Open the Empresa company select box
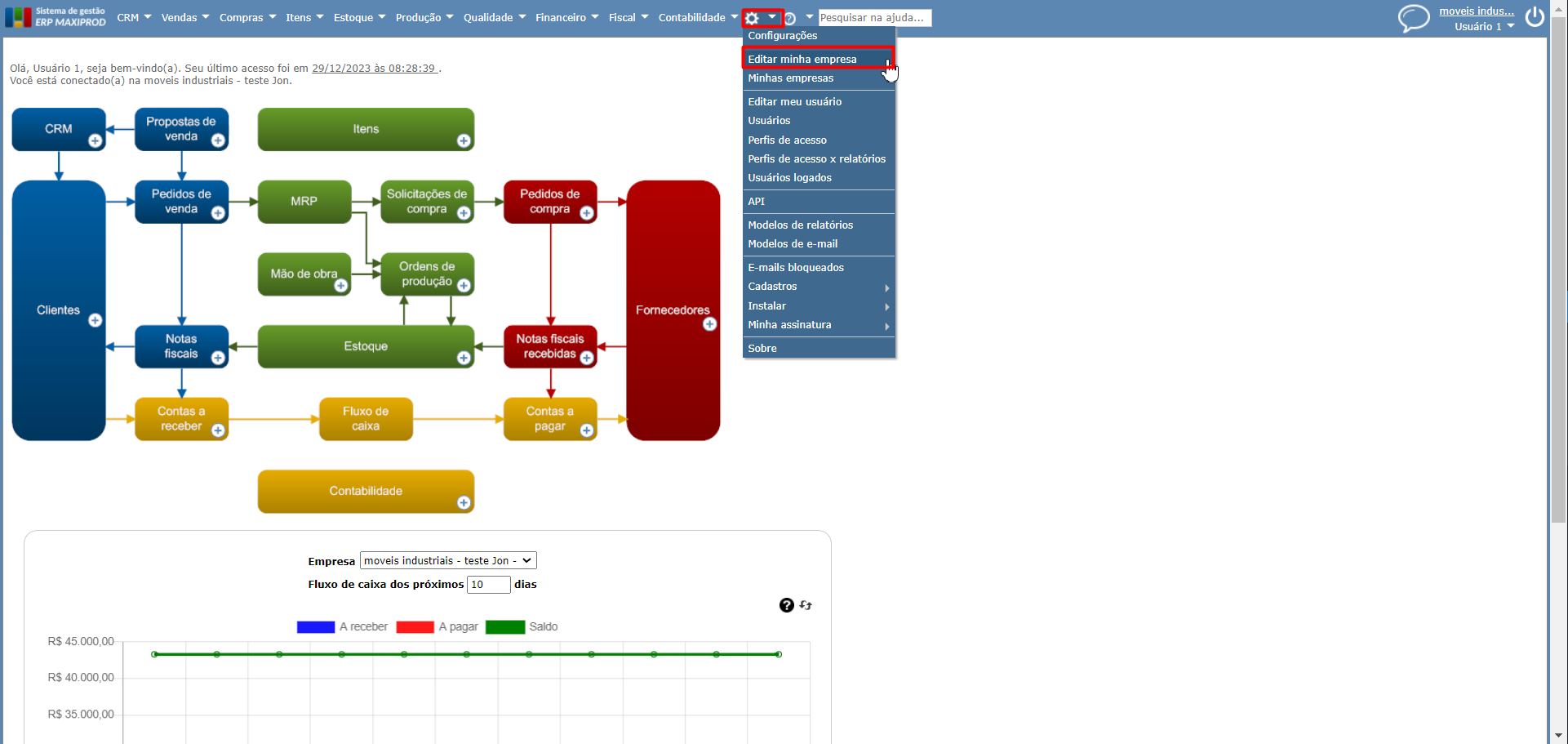Screen dimensions: 1568x744 tap(448, 561)
